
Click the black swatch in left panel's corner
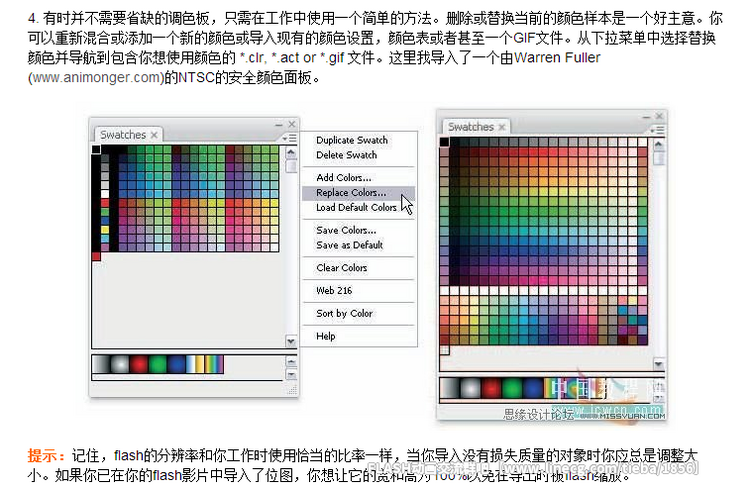pyautogui.click(x=96, y=150)
